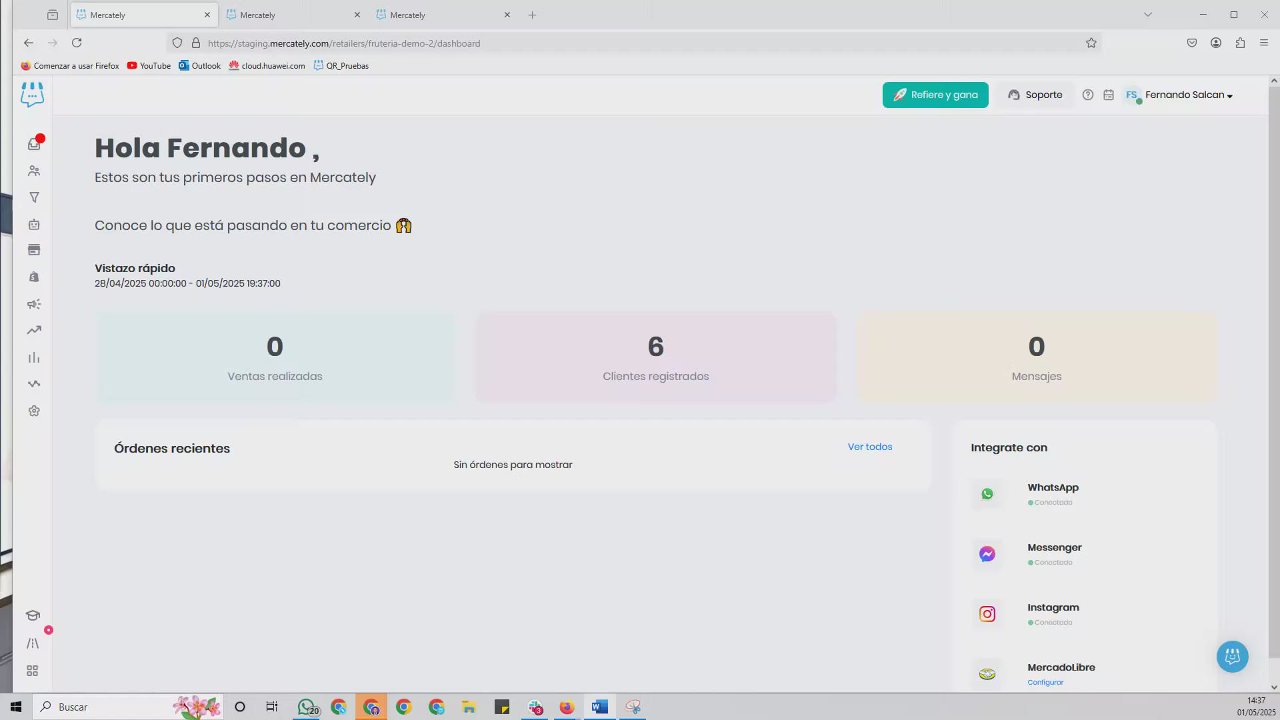Open a new browser tab
Viewport: 1280px width, 720px height.
(x=532, y=15)
